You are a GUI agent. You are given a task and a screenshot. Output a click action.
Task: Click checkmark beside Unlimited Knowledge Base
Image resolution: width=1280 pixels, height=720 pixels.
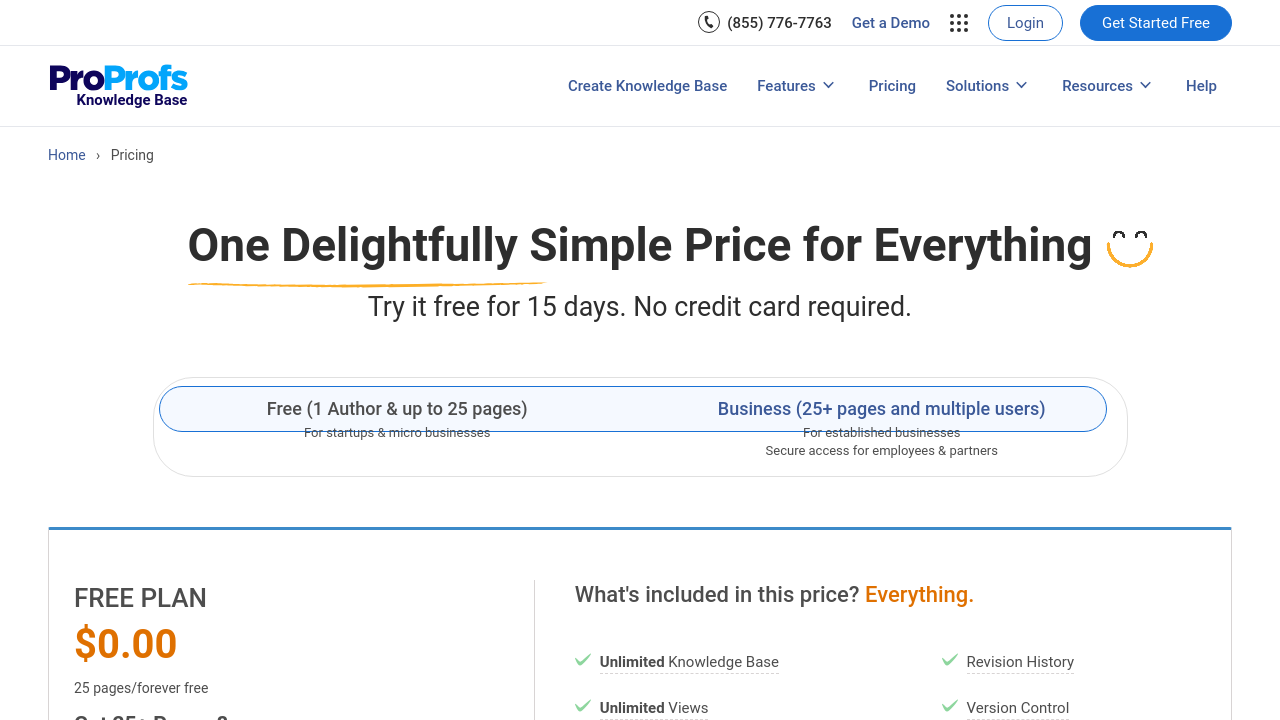[583, 660]
